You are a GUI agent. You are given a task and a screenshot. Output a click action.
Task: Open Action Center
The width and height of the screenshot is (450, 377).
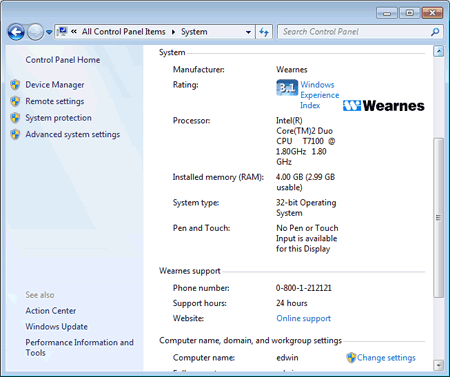tap(51, 311)
